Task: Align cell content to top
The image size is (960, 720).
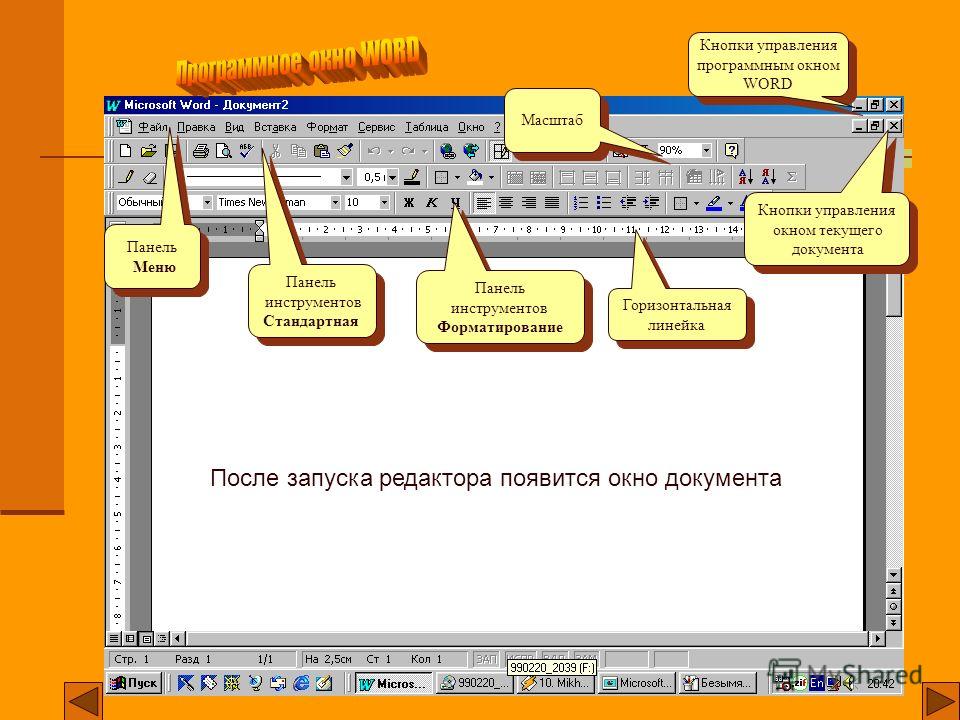Action: pyautogui.click(x=568, y=177)
